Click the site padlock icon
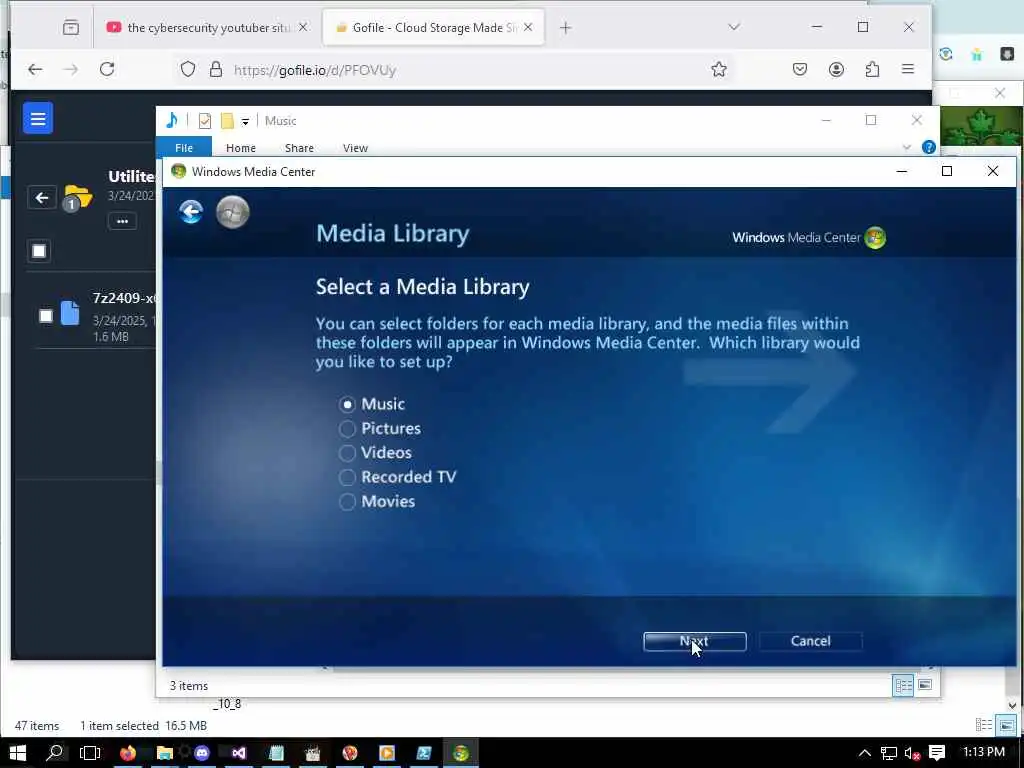The image size is (1024, 768). 216,69
